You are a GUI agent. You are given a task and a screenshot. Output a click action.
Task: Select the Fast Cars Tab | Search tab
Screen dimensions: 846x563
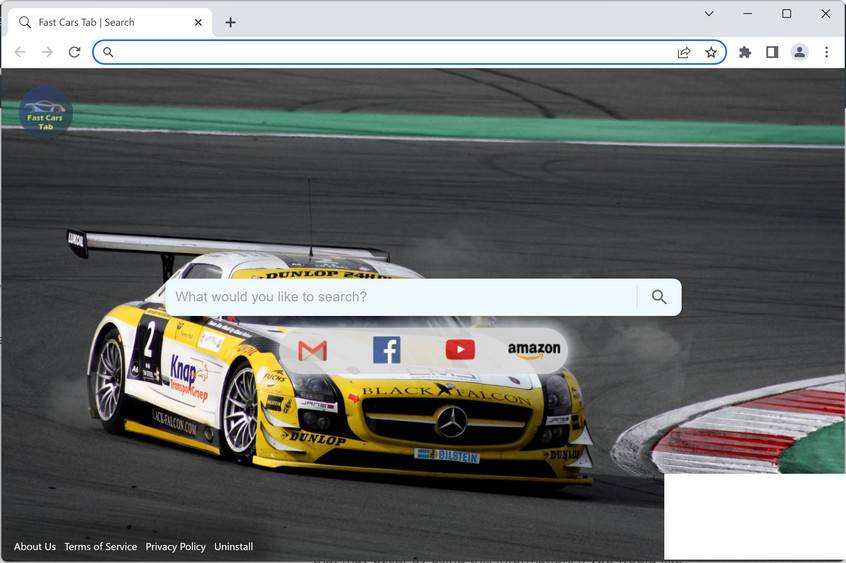(x=110, y=22)
